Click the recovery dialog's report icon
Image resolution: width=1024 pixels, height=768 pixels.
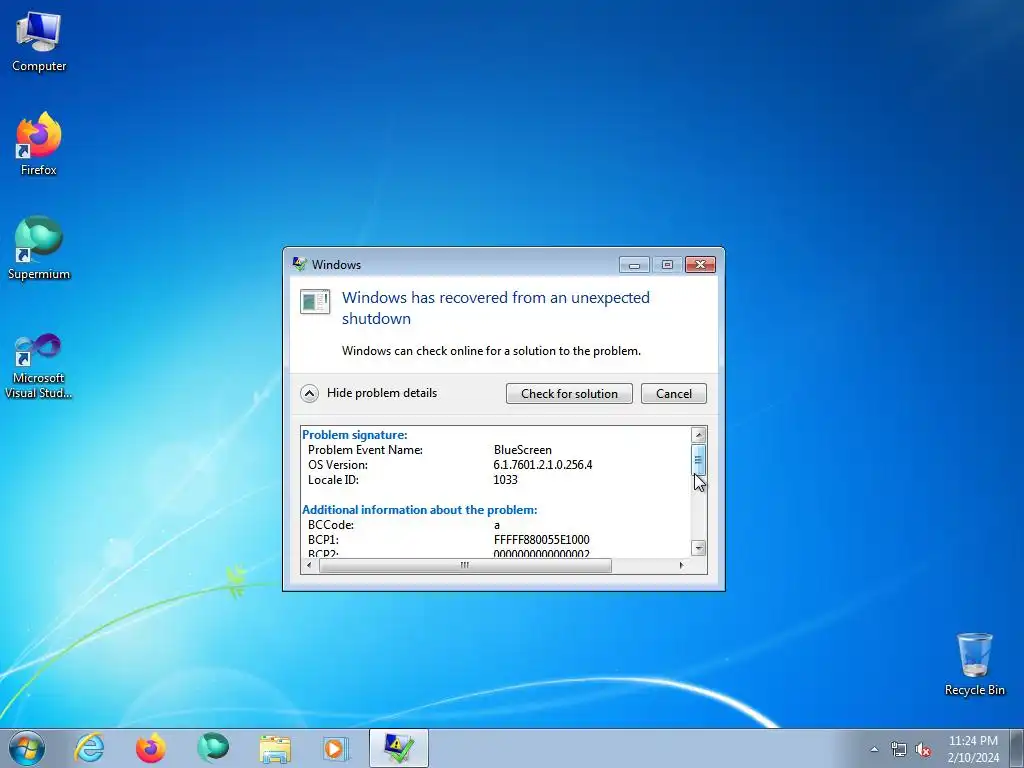click(315, 302)
